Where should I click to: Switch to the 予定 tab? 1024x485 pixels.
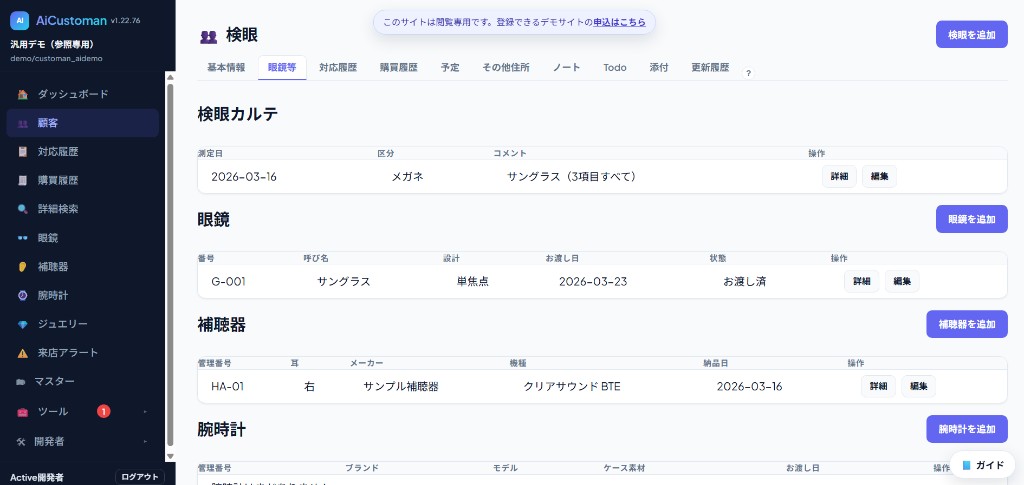coord(450,67)
